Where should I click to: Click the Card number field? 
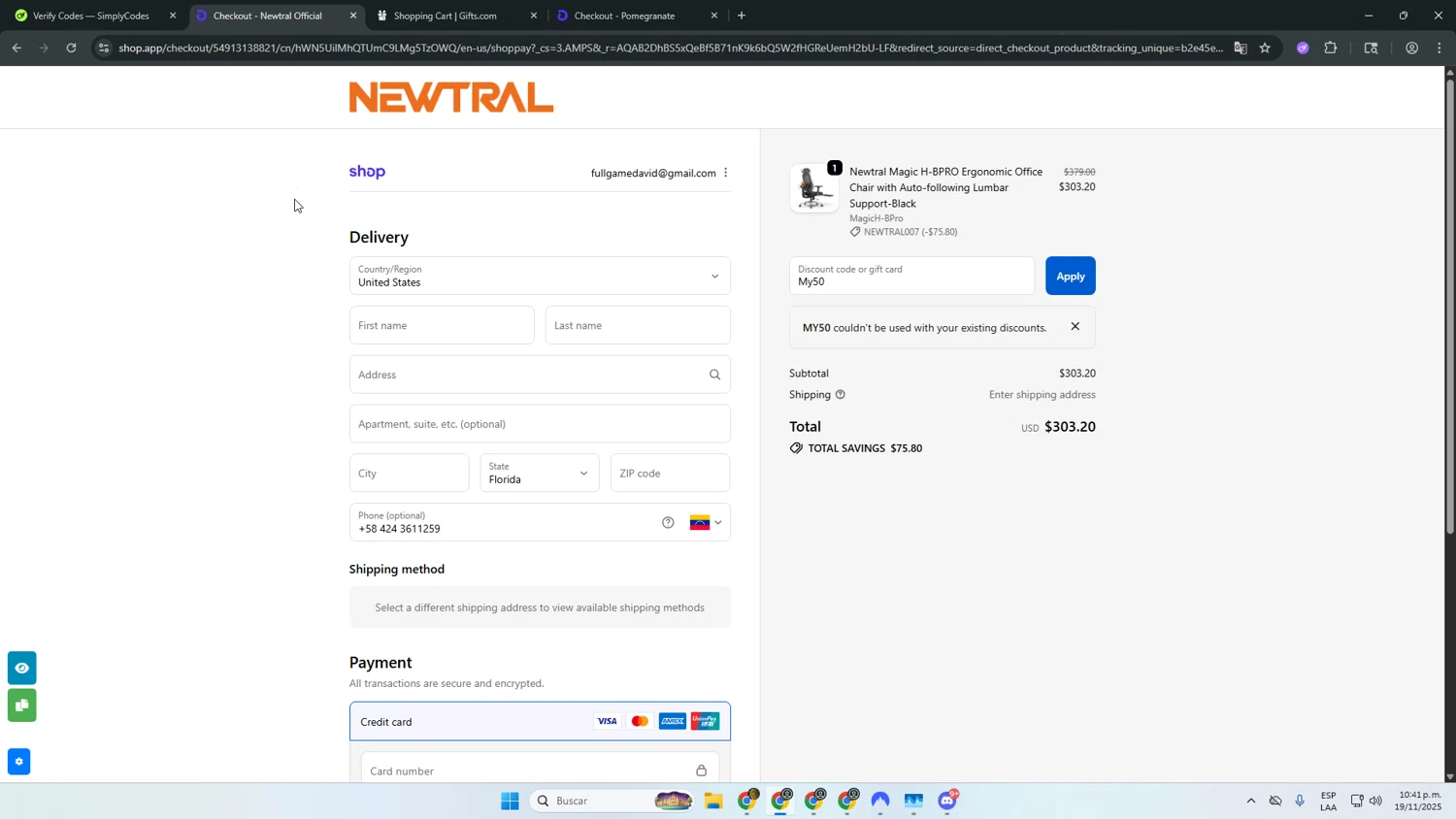(x=540, y=770)
